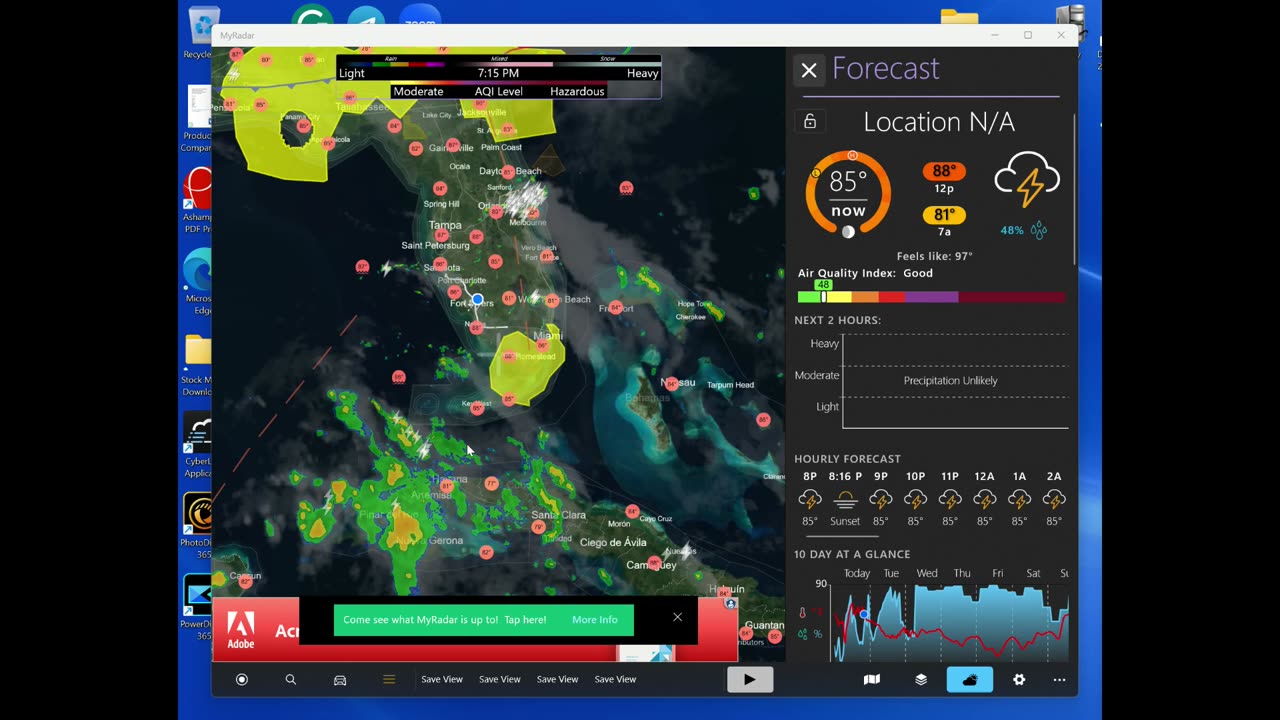The height and width of the screenshot is (720, 1280).
Task: Select the 9P hourly forecast icon
Action: tap(880, 499)
